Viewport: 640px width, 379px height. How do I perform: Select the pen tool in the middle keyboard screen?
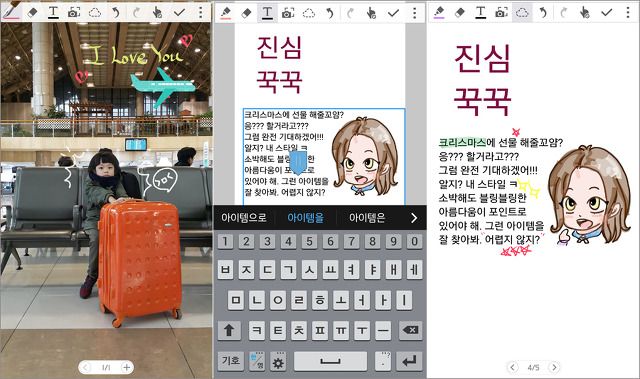click(226, 13)
